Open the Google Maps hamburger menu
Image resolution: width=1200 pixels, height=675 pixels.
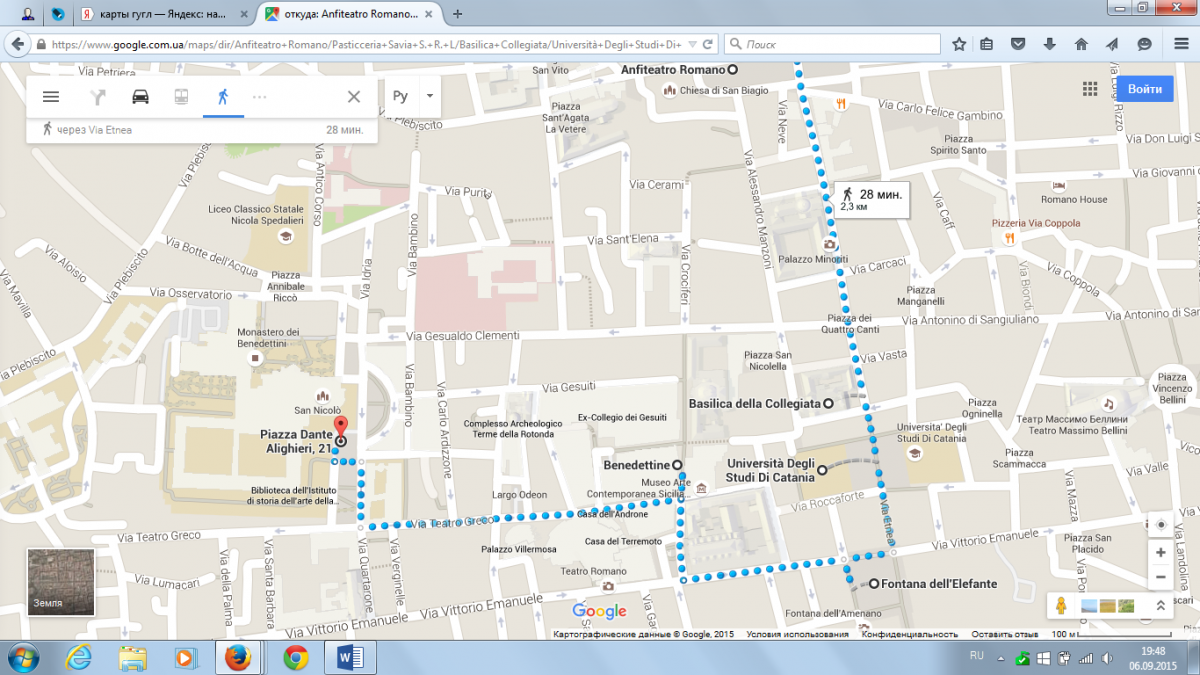point(51,97)
